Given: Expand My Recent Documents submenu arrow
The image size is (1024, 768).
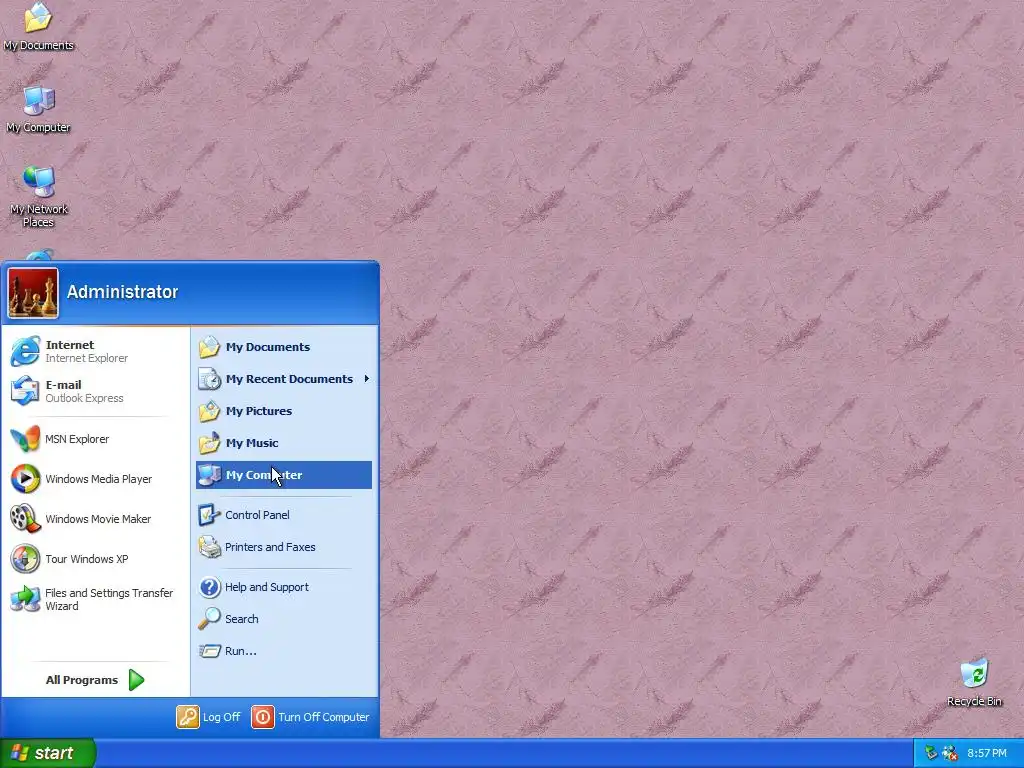Looking at the screenshot, I should [366, 379].
